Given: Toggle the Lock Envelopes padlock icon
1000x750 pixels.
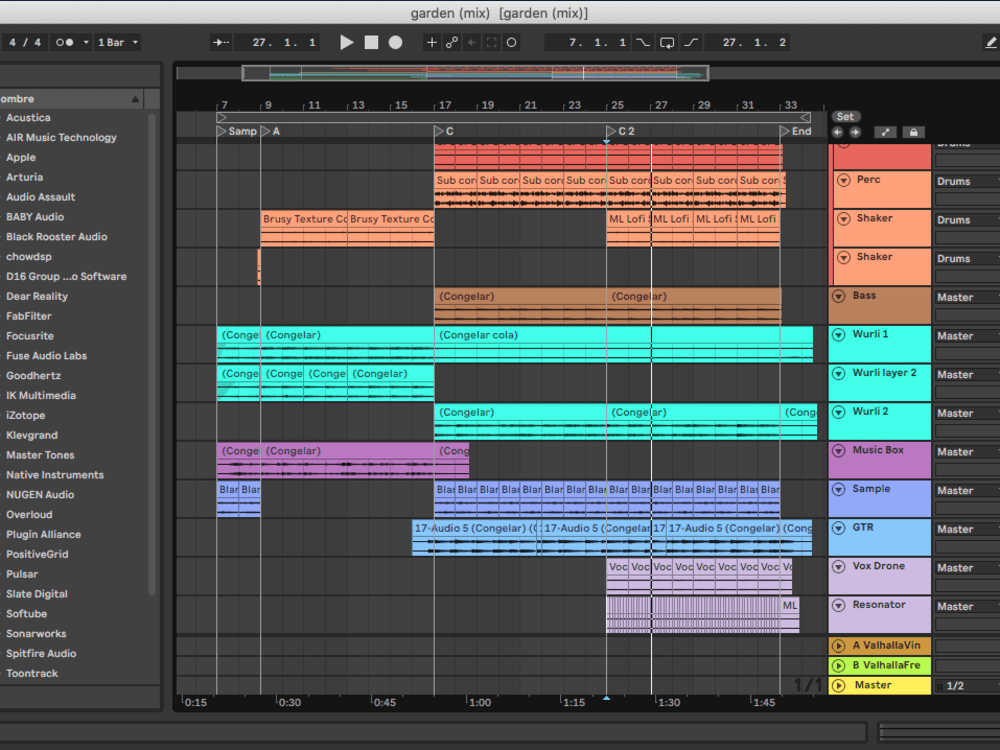Looking at the screenshot, I should pos(913,132).
